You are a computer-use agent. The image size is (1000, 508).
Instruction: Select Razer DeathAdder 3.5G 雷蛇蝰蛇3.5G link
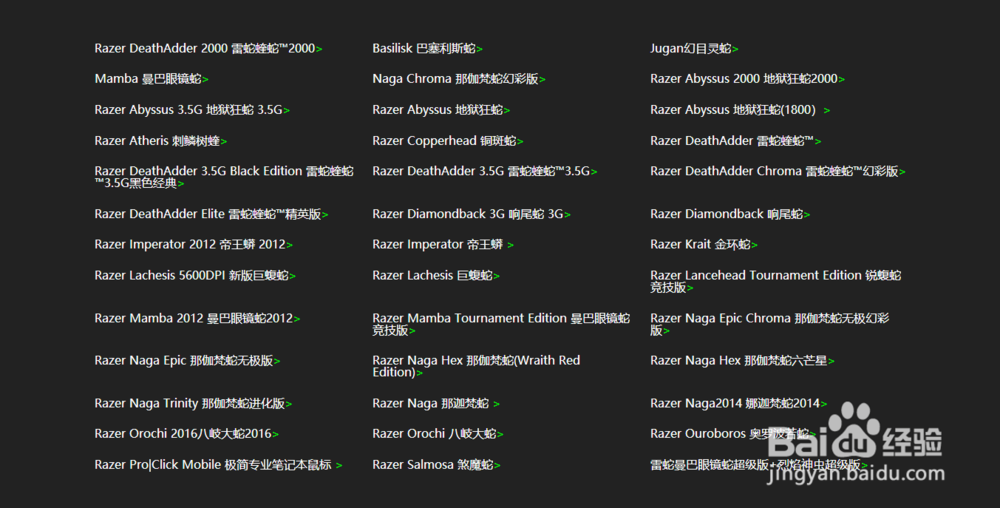[x=485, y=171]
